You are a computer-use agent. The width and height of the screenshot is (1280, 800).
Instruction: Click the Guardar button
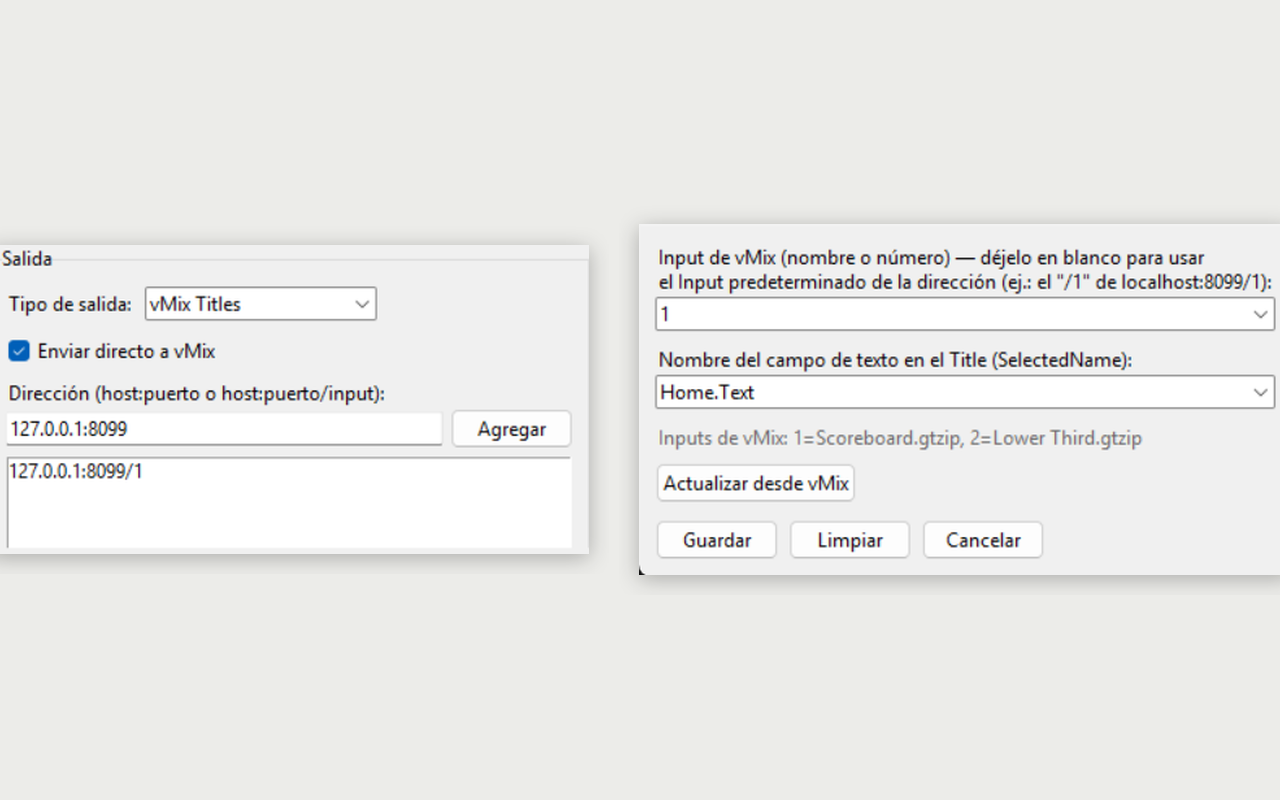(x=717, y=540)
